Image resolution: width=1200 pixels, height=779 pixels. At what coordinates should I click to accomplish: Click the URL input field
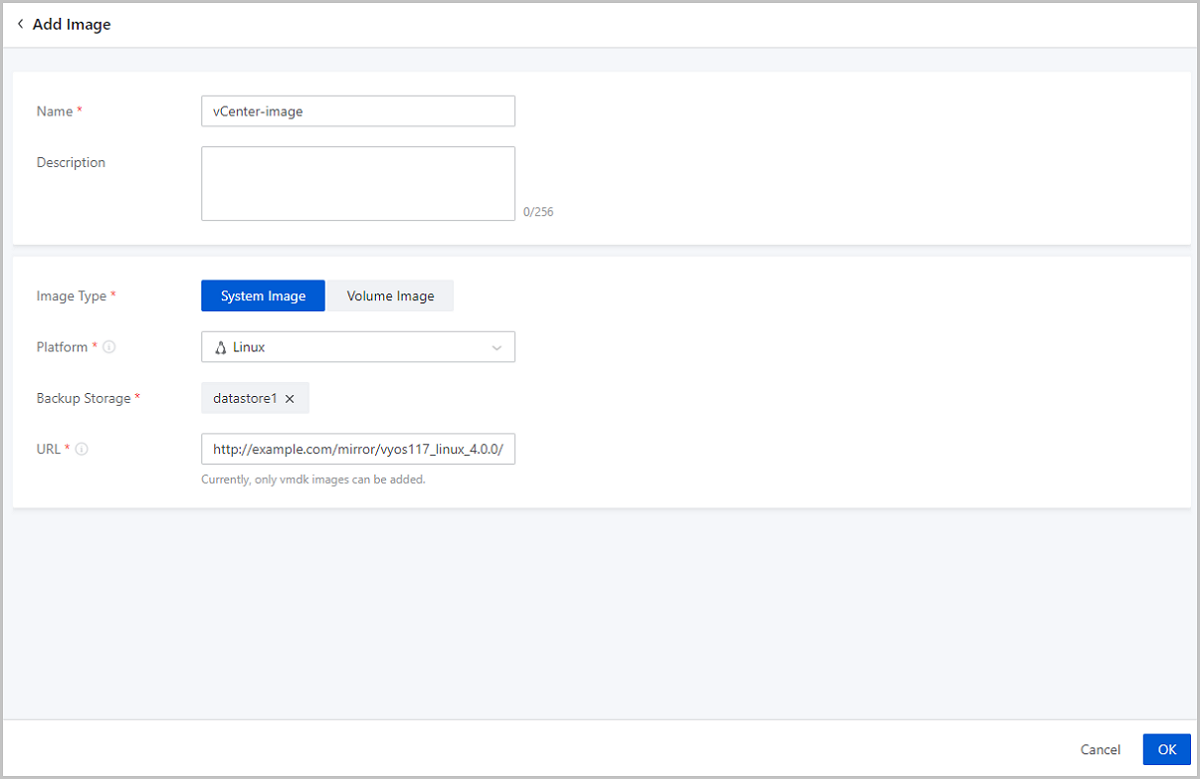point(358,449)
